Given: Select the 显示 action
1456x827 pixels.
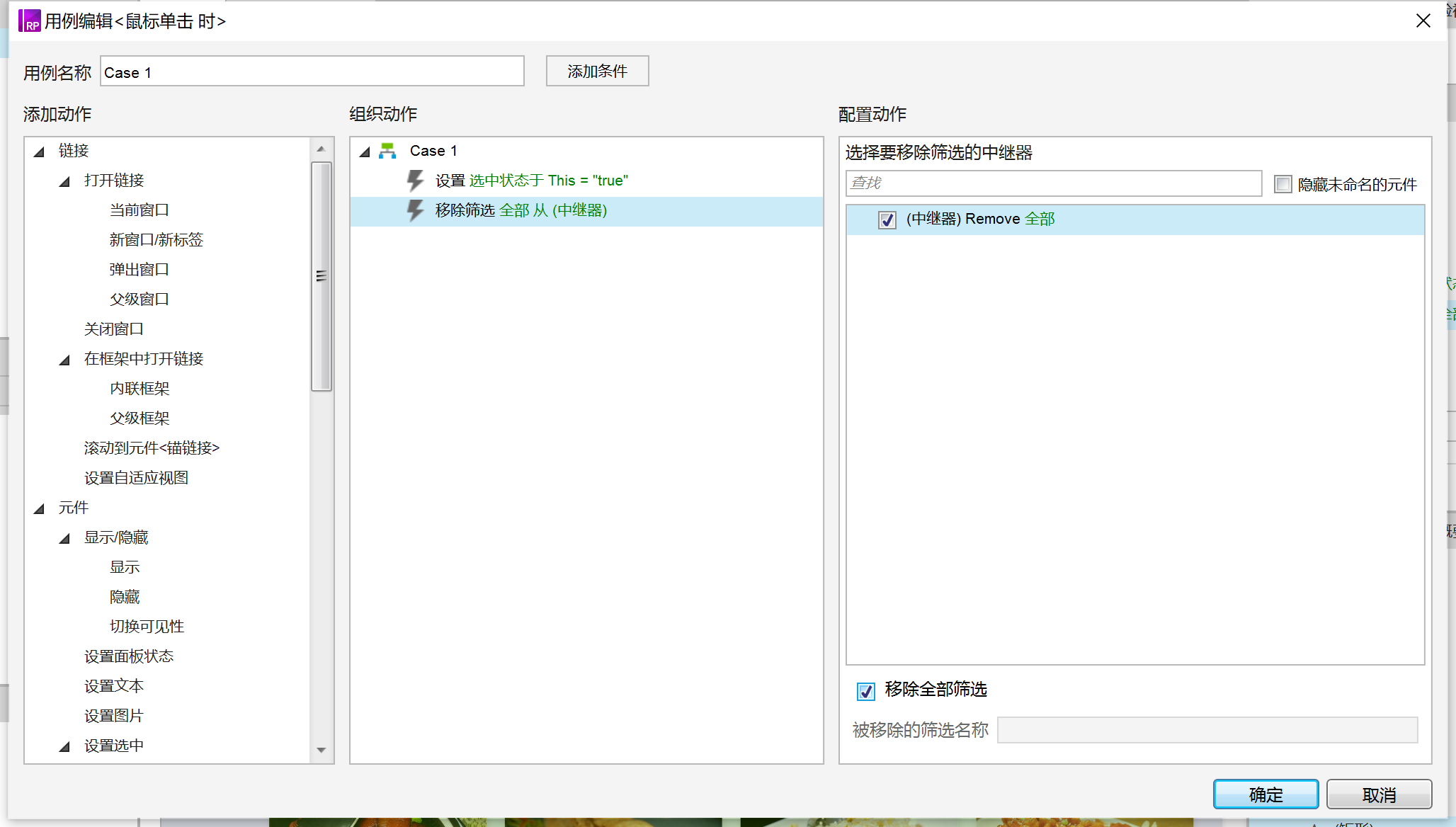Looking at the screenshot, I should 125,567.
